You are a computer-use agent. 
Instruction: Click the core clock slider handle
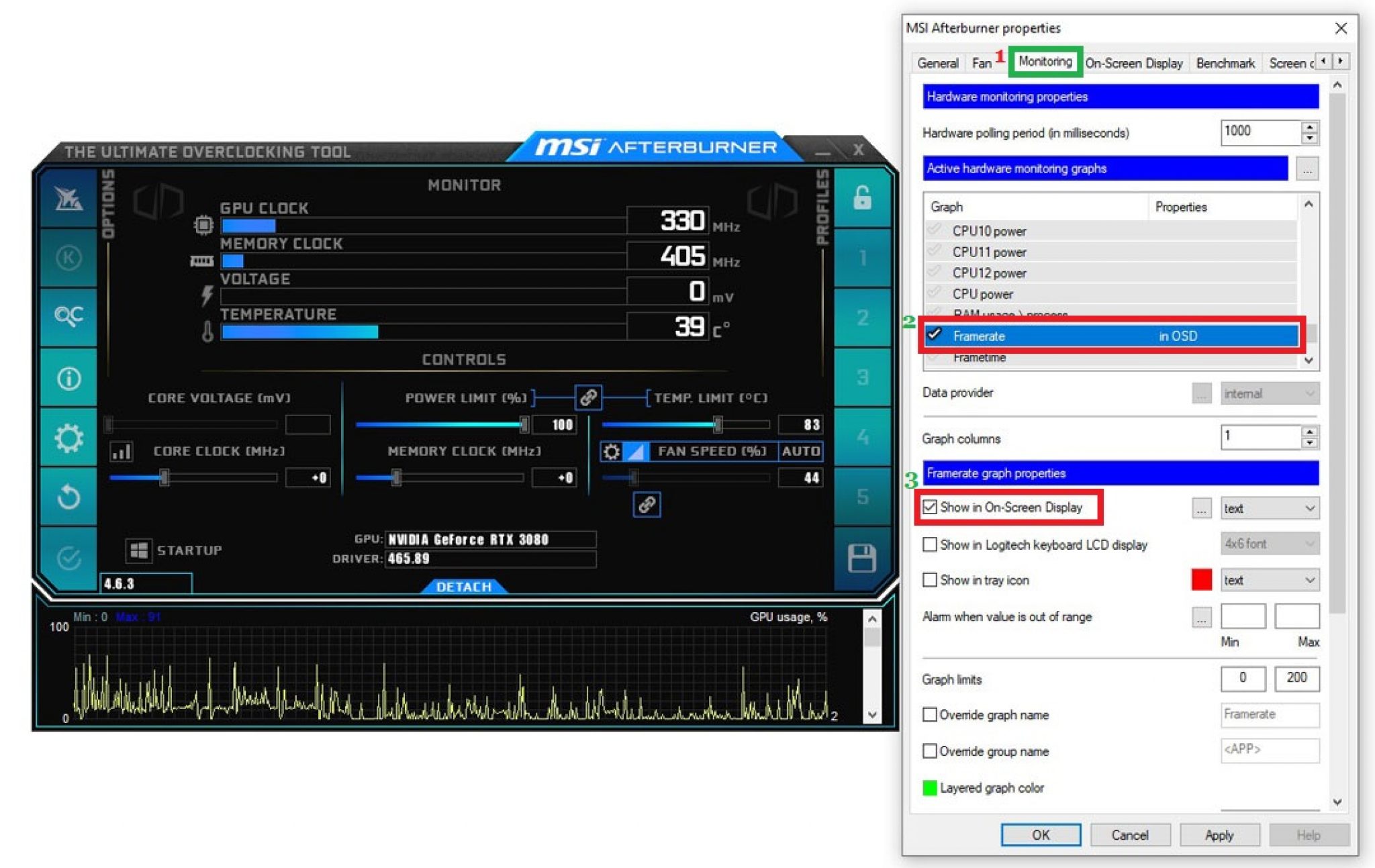[x=164, y=477]
